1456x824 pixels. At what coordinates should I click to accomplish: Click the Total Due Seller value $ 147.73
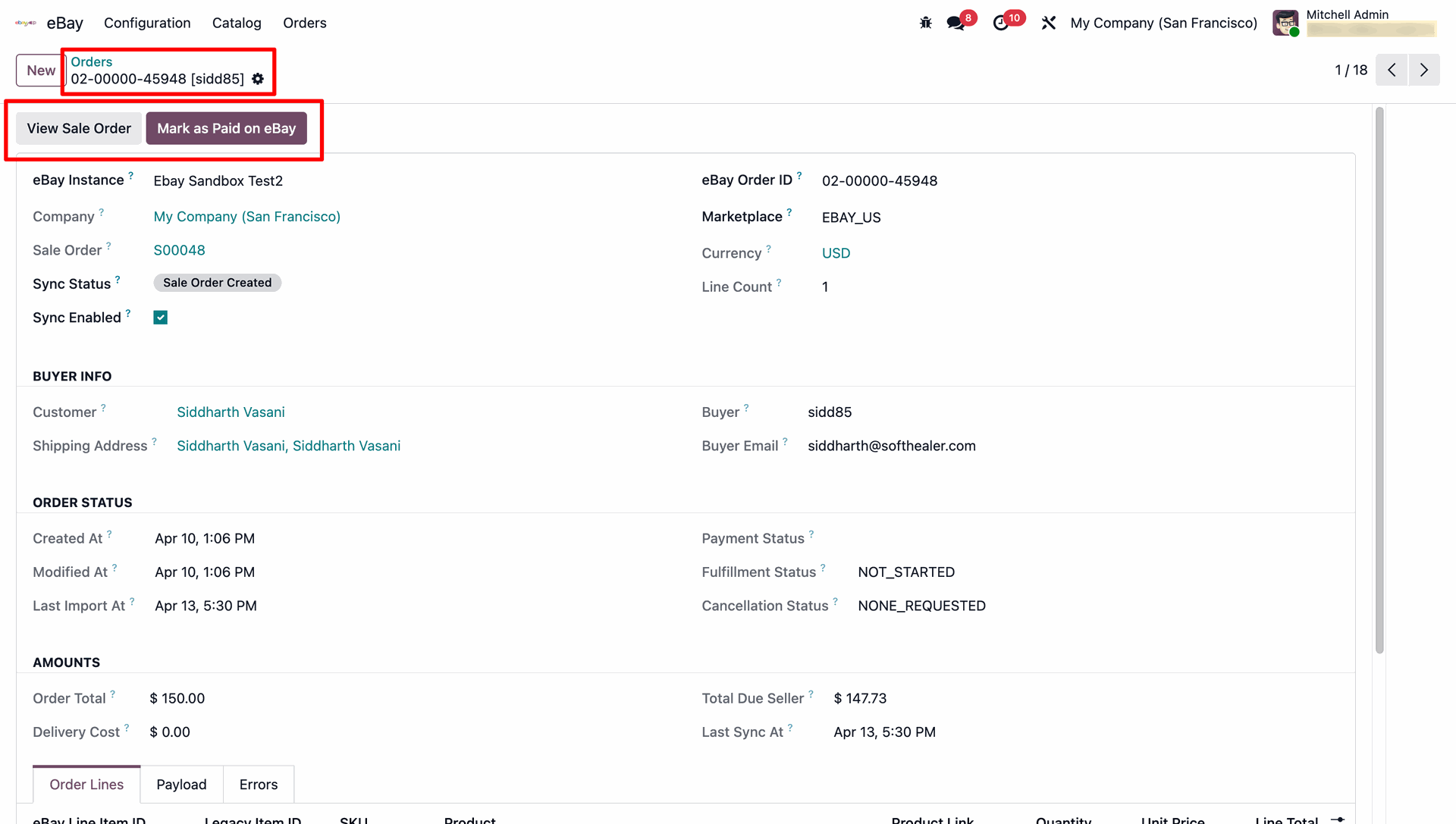pos(861,698)
